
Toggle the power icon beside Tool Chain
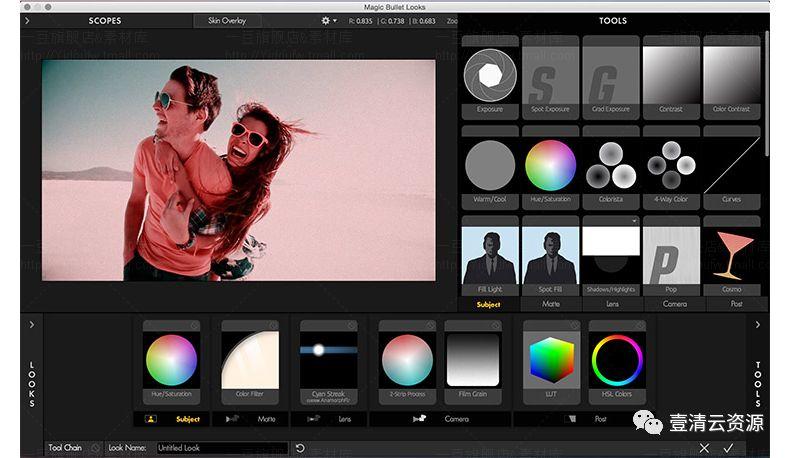[x=95, y=448]
